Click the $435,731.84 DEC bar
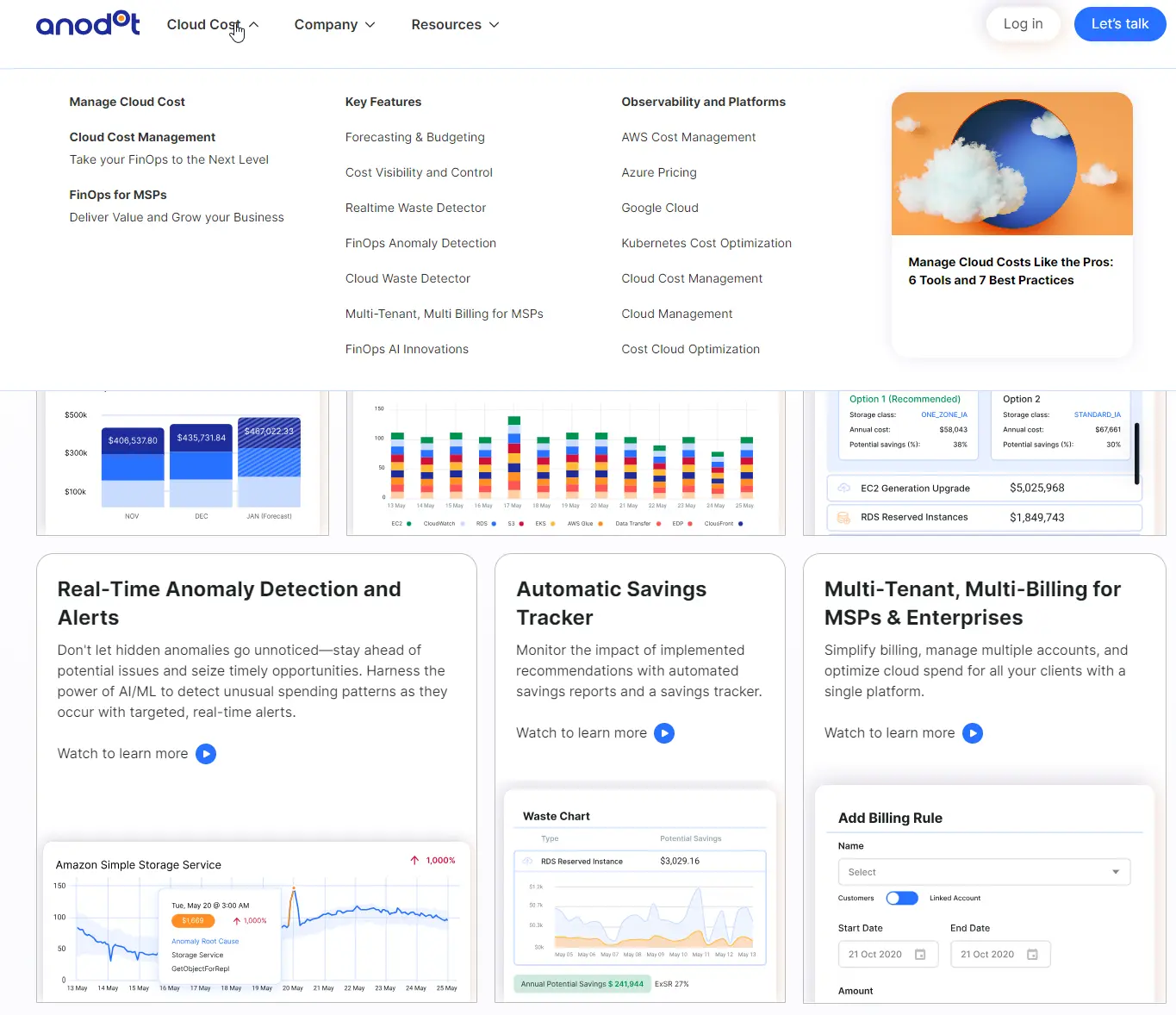 pyautogui.click(x=201, y=465)
